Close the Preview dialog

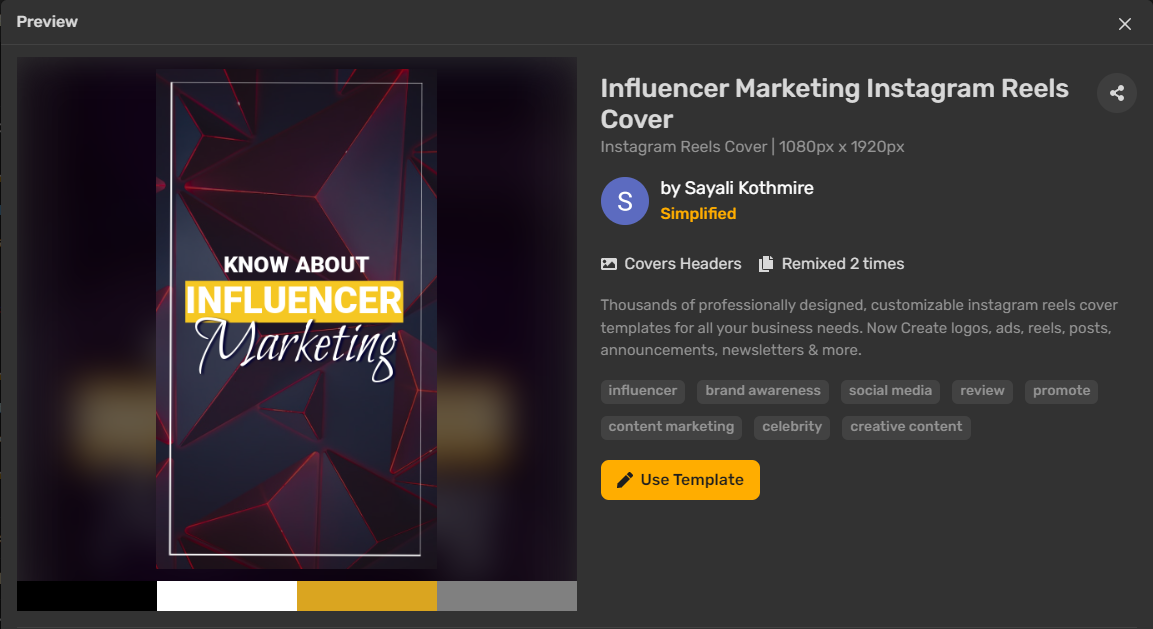[x=1124, y=24]
